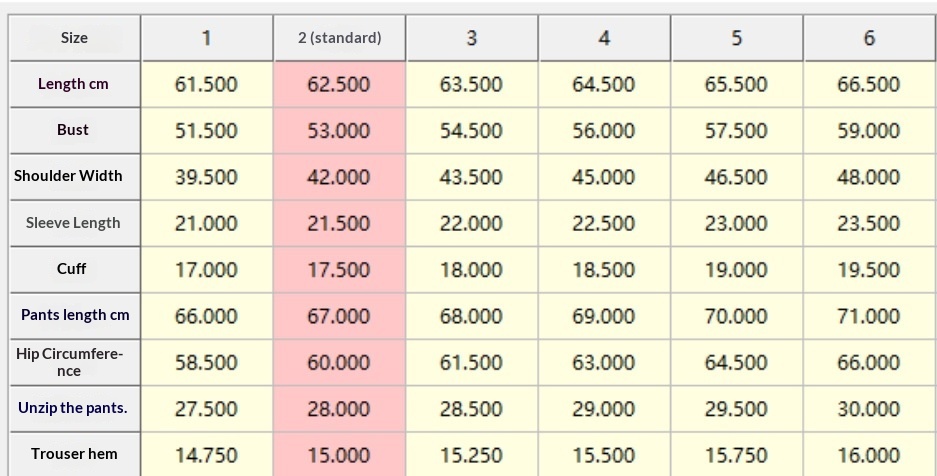The width and height of the screenshot is (937, 476).
Task: Click the Length cm row label
Action: click(74, 84)
